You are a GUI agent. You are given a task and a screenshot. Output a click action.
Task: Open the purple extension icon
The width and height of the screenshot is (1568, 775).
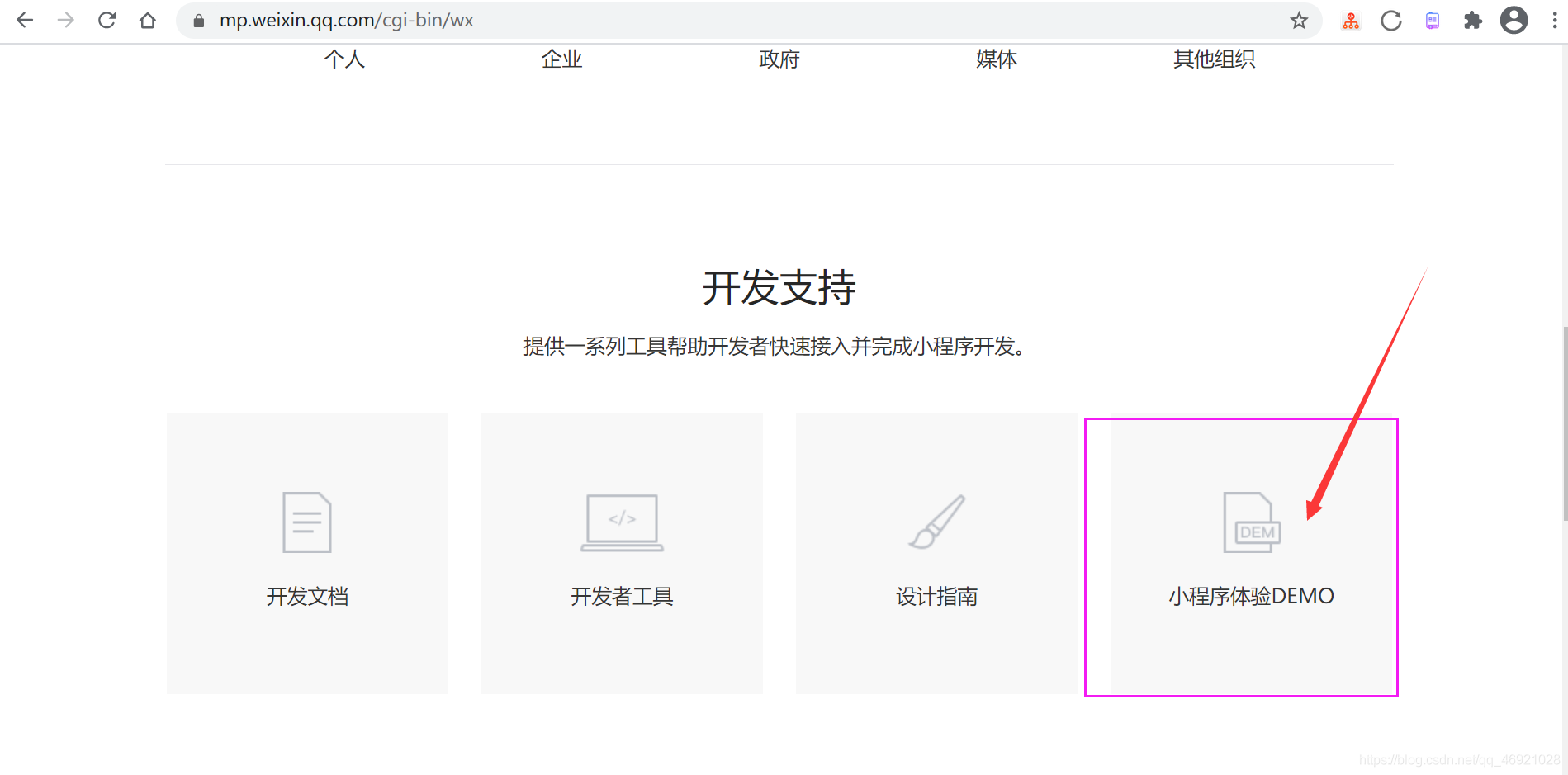click(1433, 21)
